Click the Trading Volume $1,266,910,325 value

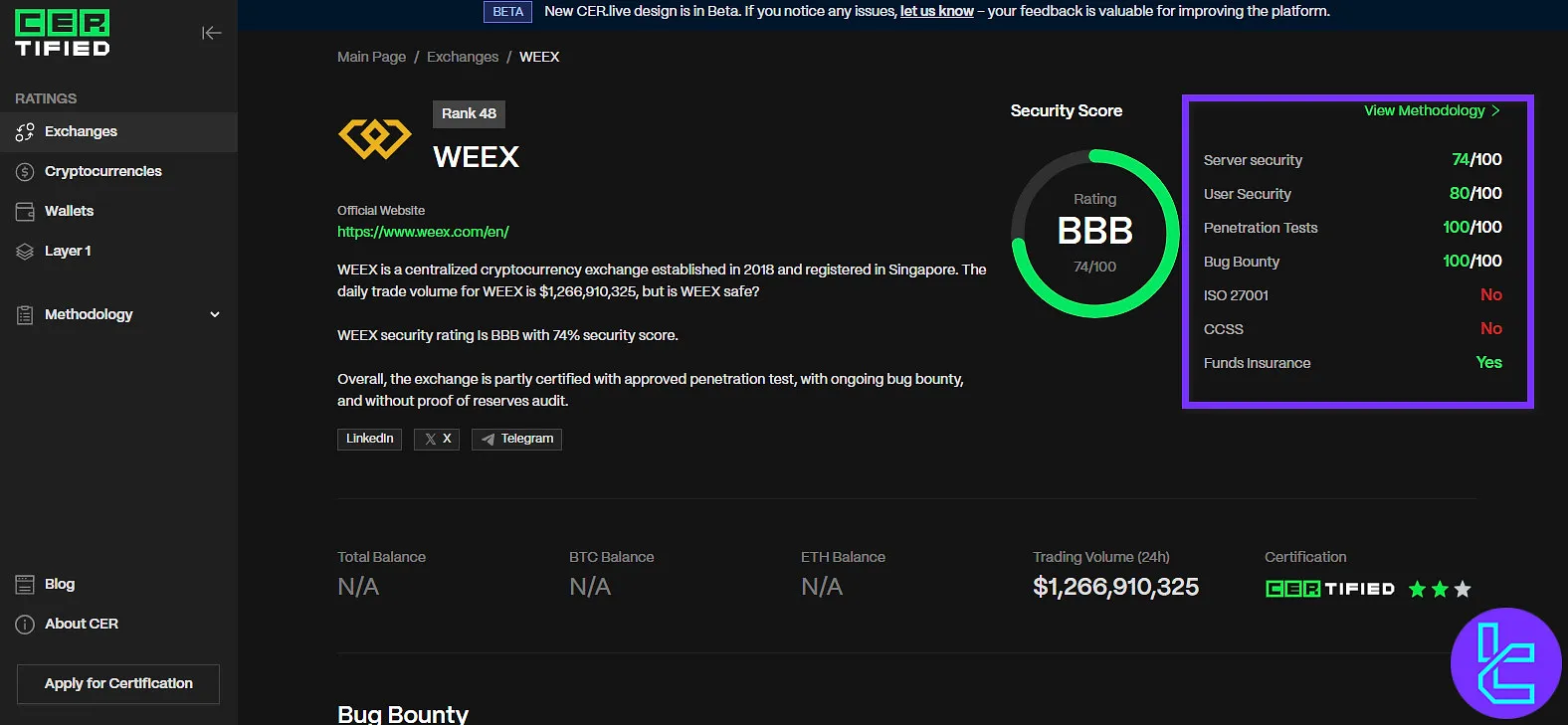click(x=1115, y=587)
